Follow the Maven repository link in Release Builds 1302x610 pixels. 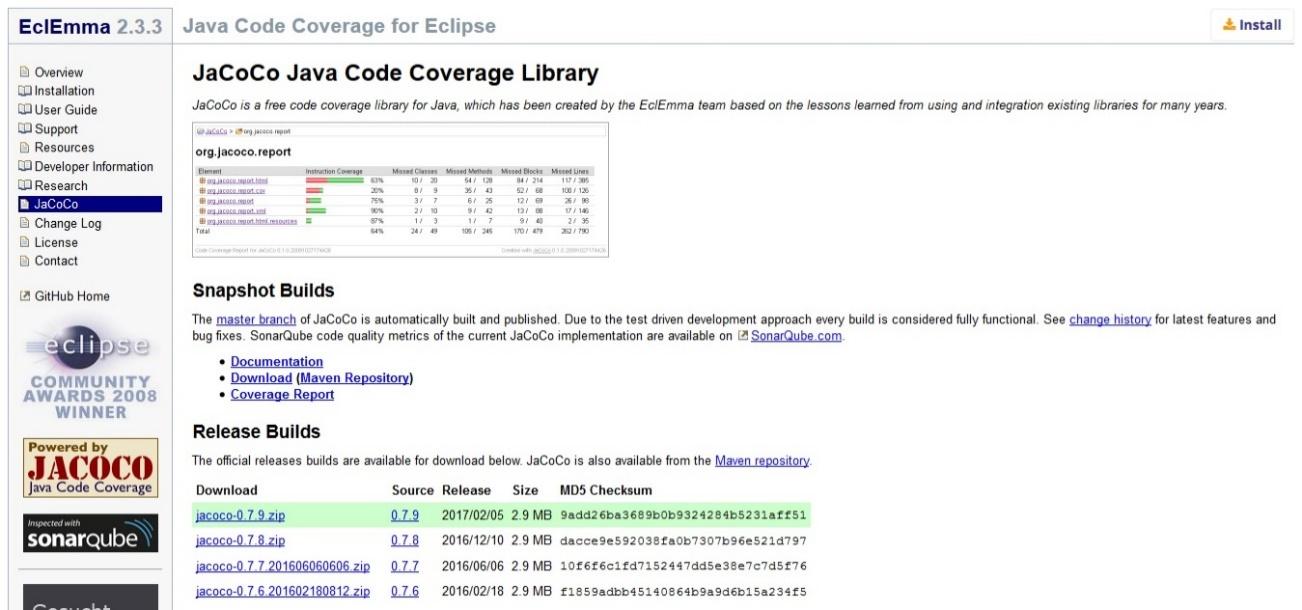(762, 461)
